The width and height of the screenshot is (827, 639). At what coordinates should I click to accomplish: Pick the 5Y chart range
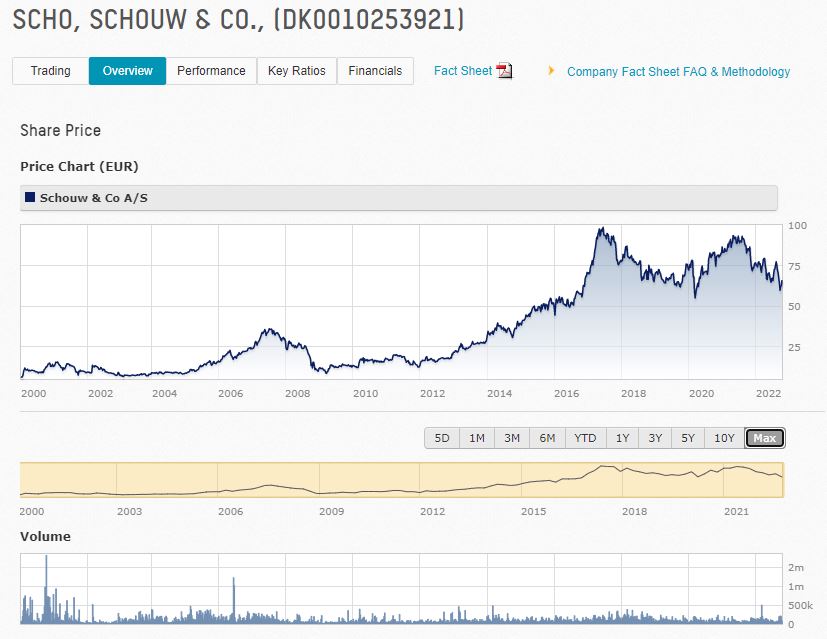click(688, 438)
